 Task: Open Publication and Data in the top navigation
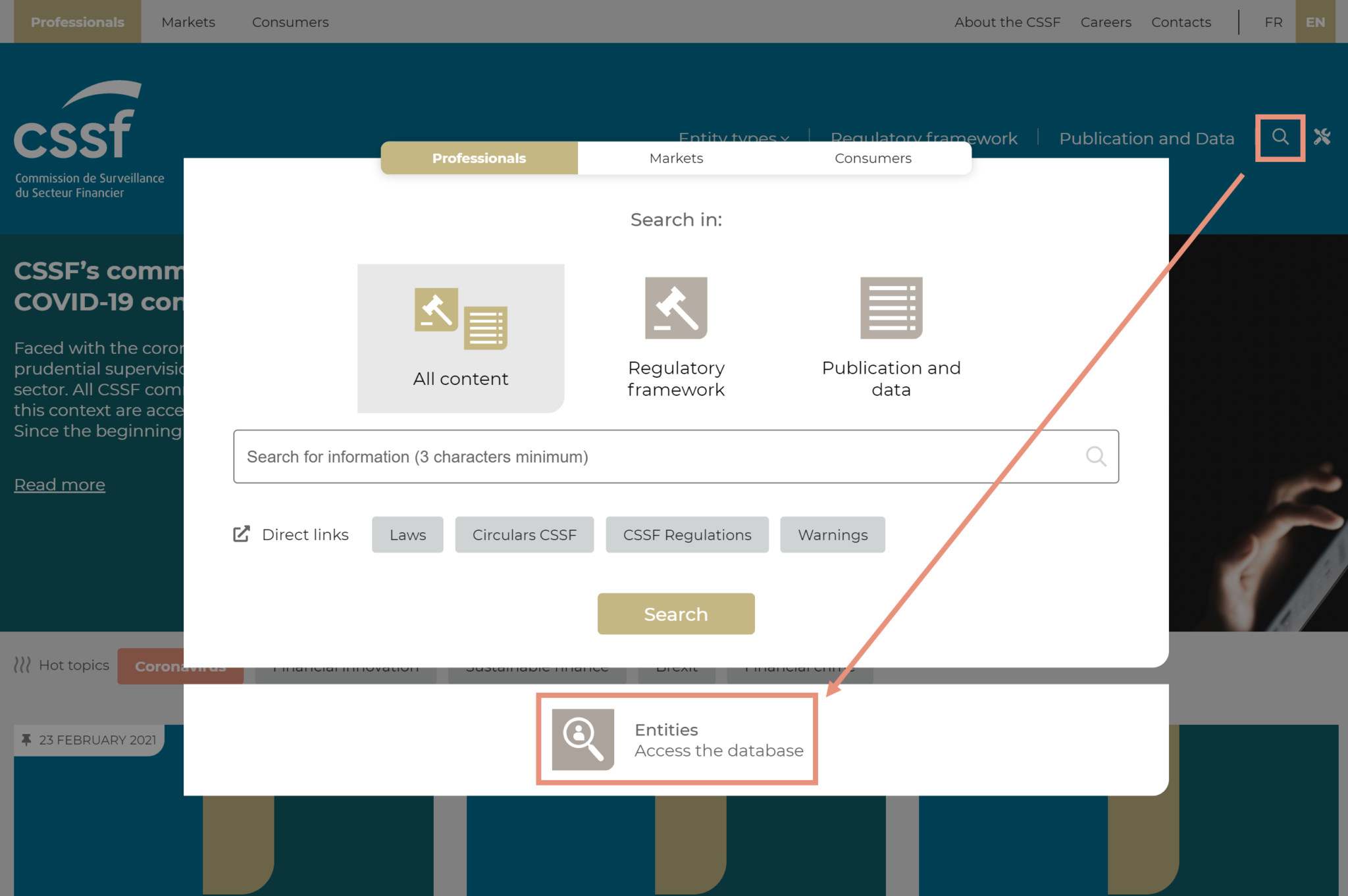(1146, 138)
